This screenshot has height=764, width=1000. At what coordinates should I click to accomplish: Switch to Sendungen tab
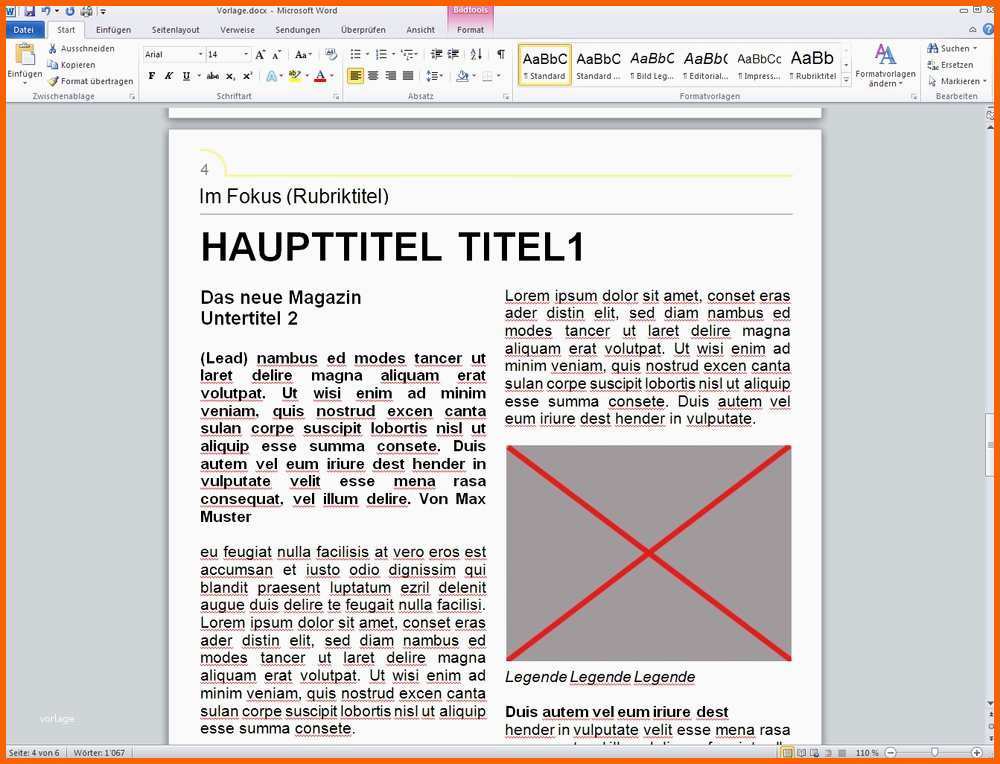point(298,29)
